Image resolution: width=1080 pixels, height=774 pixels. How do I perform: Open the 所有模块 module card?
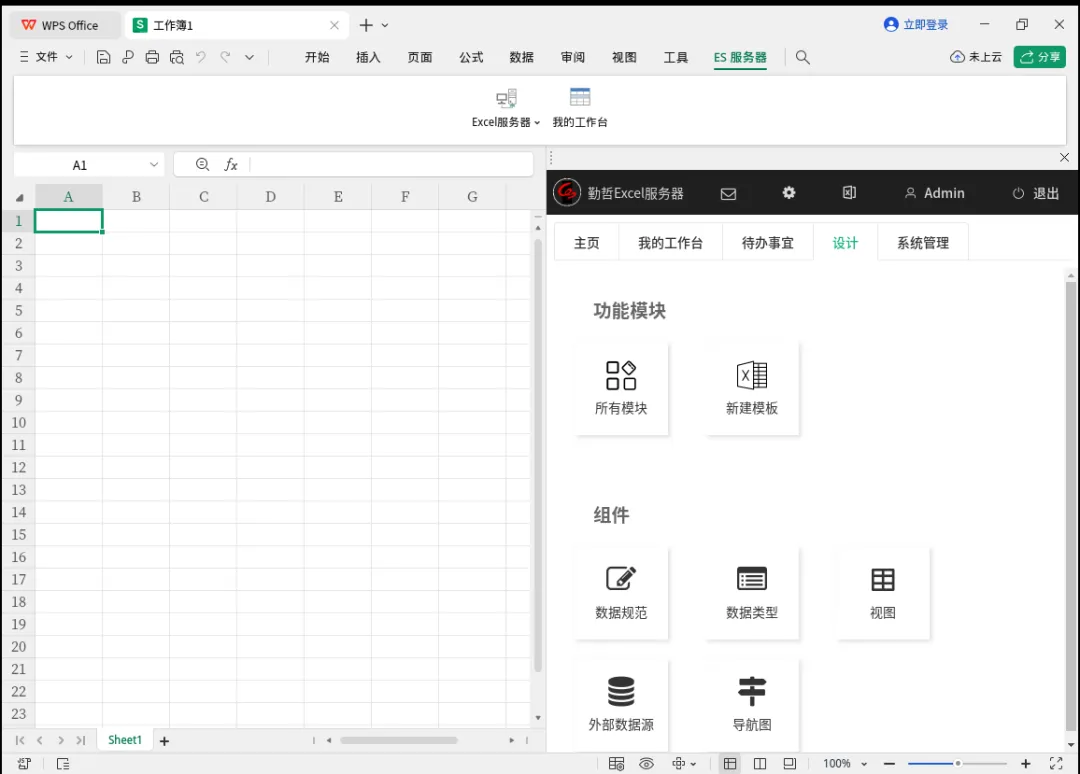(x=621, y=388)
